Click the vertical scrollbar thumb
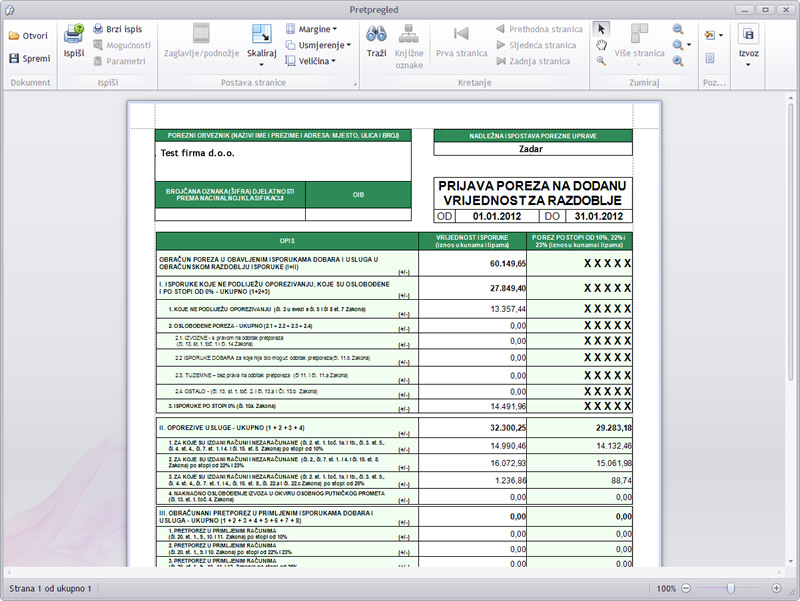The width and height of the screenshot is (800, 601). pos(791,242)
